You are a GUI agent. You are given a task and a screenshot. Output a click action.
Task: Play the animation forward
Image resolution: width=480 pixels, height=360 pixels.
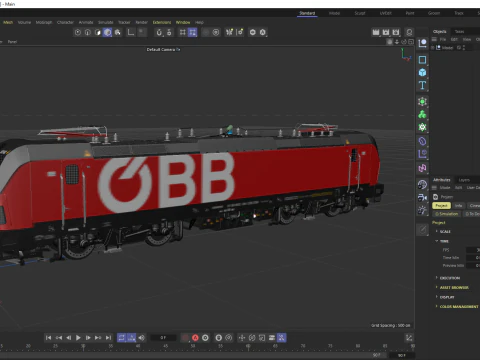78,338
